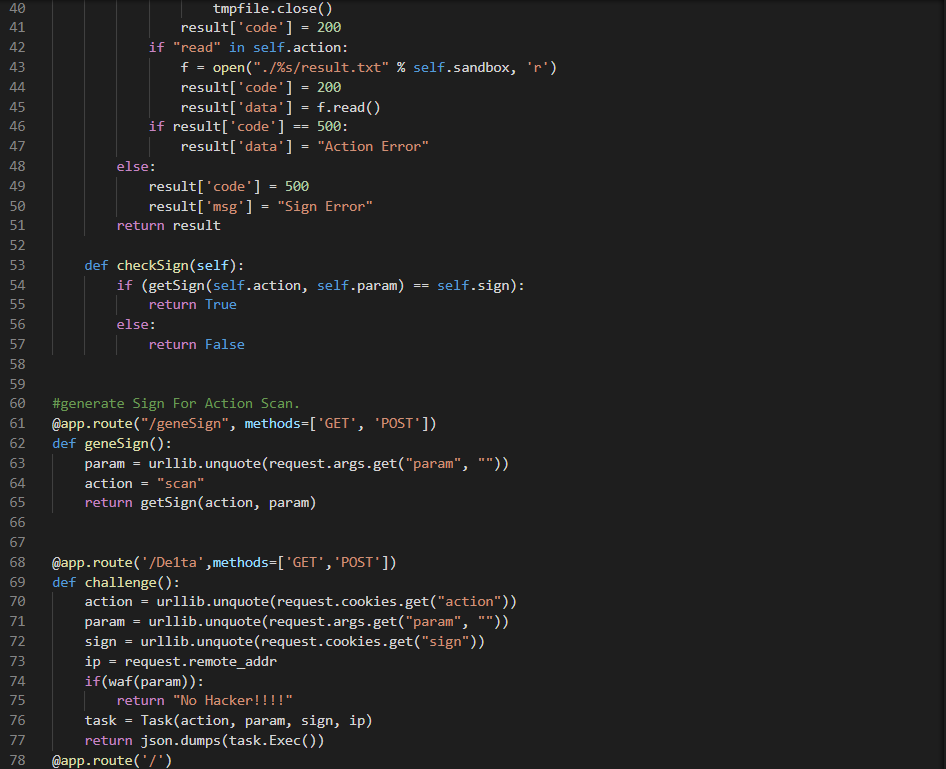Image resolution: width=946 pixels, height=769 pixels.
Task: Click the 'checkSign' function name
Action: tap(153, 265)
